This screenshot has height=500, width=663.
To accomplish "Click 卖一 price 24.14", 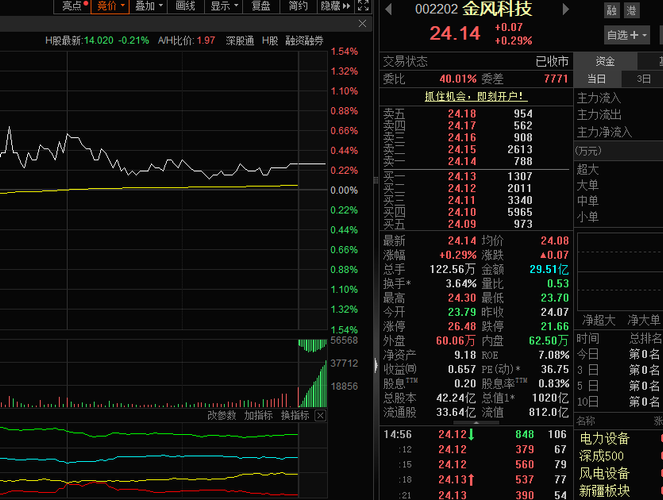I will tap(462, 161).
